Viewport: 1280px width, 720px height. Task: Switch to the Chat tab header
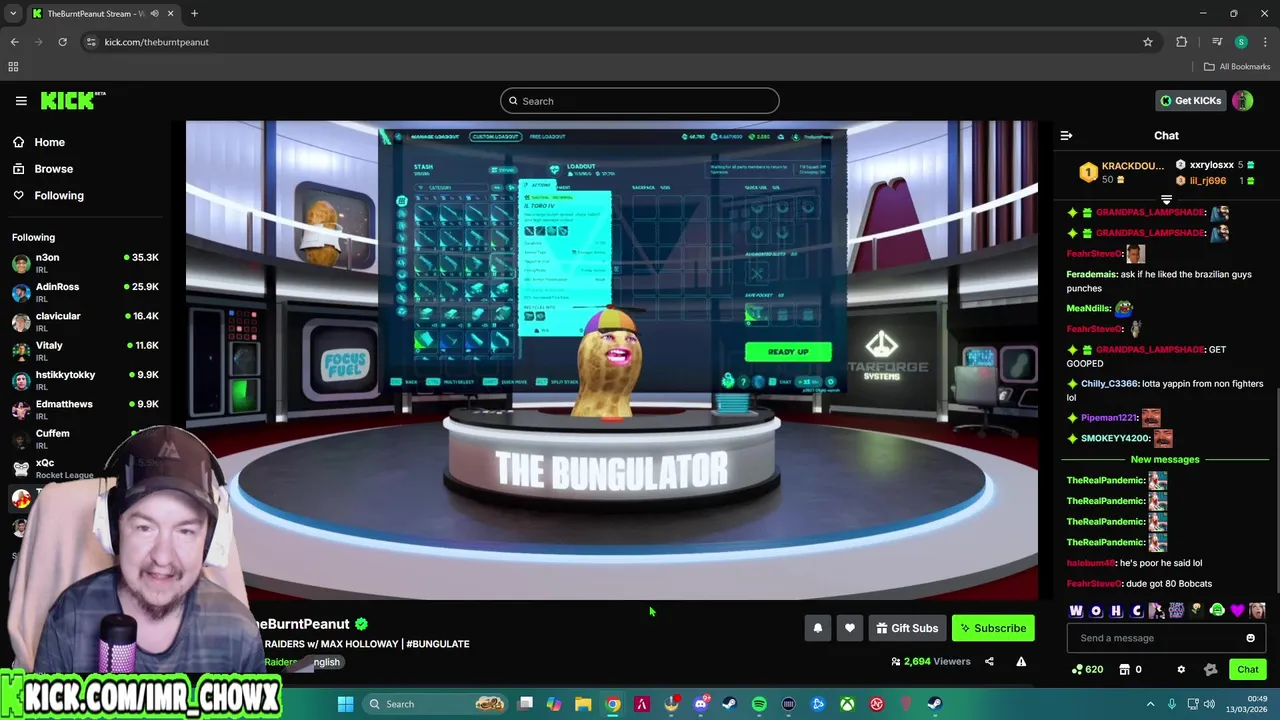tap(1166, 136)
